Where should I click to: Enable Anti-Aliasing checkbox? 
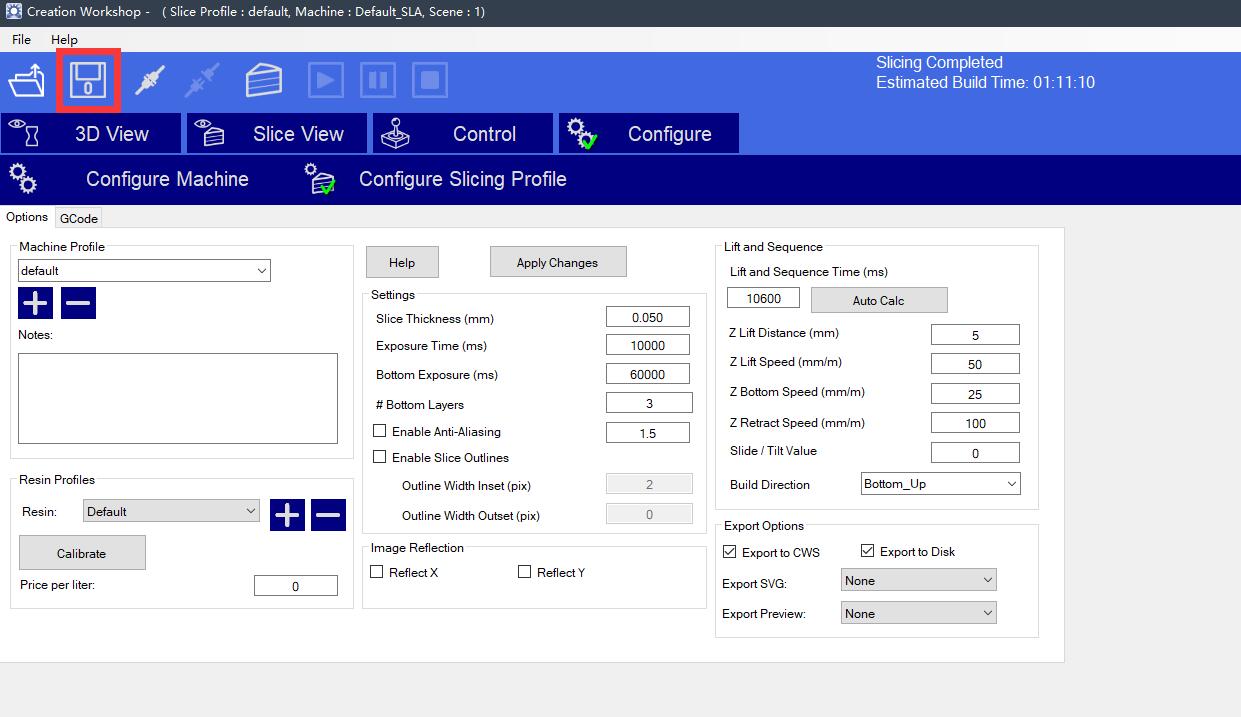click(380, 431)
